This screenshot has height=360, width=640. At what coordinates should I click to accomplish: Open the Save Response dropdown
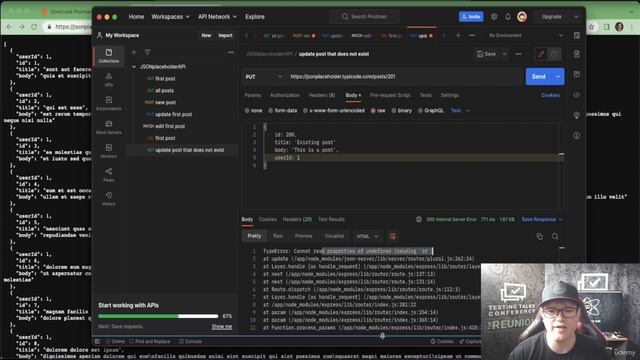pos(542,220)
